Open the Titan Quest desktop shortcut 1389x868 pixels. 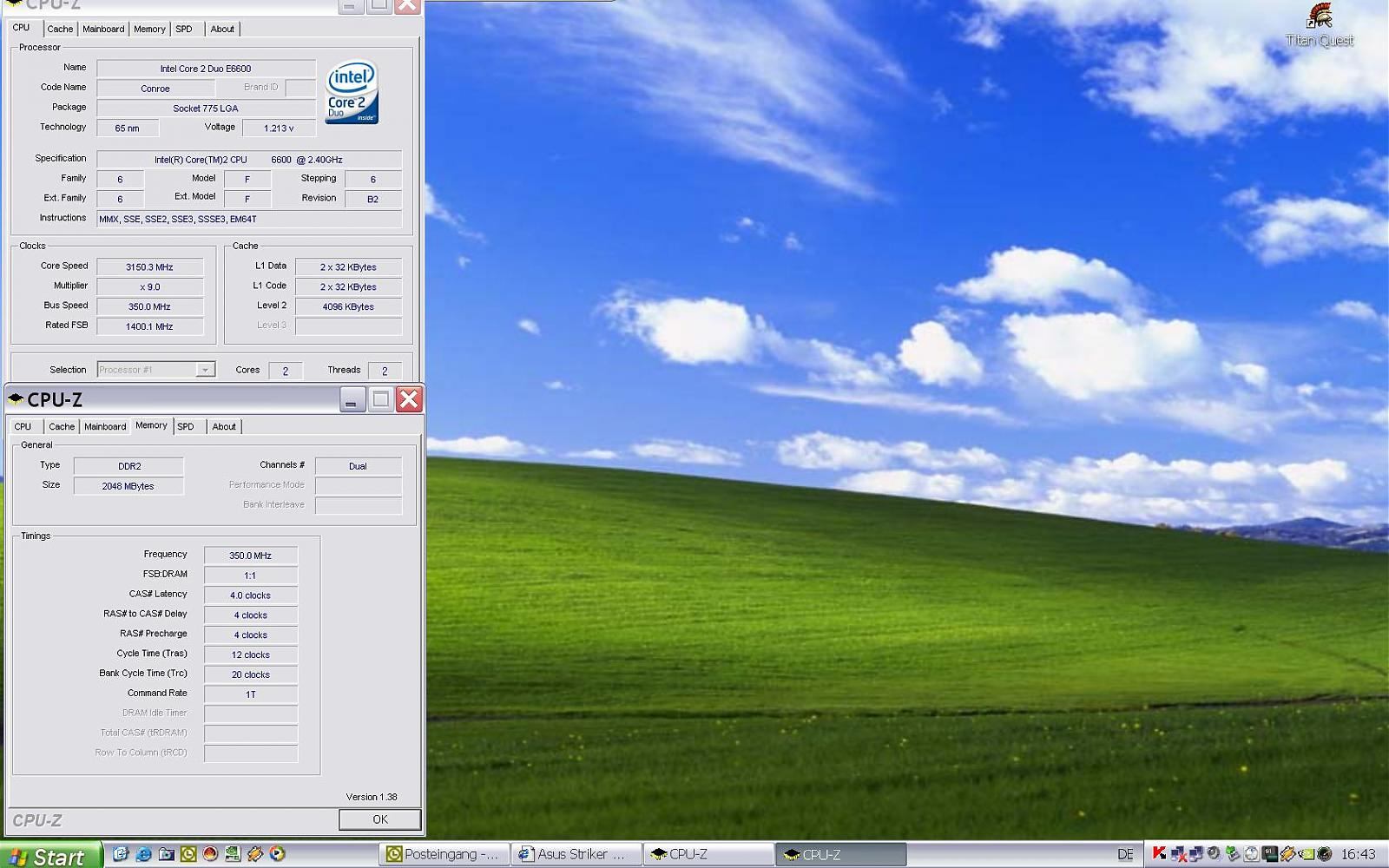pyautogui.click(x=1320, y=25)
